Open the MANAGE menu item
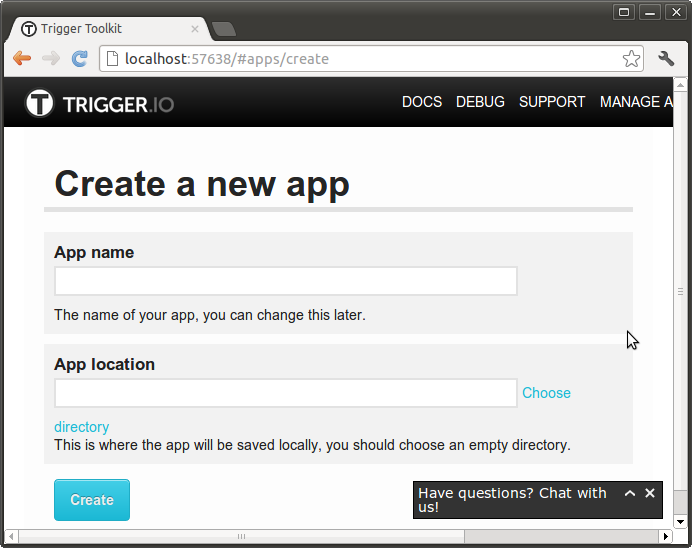This screenshot has height=548, width=692. coord(636,102)
